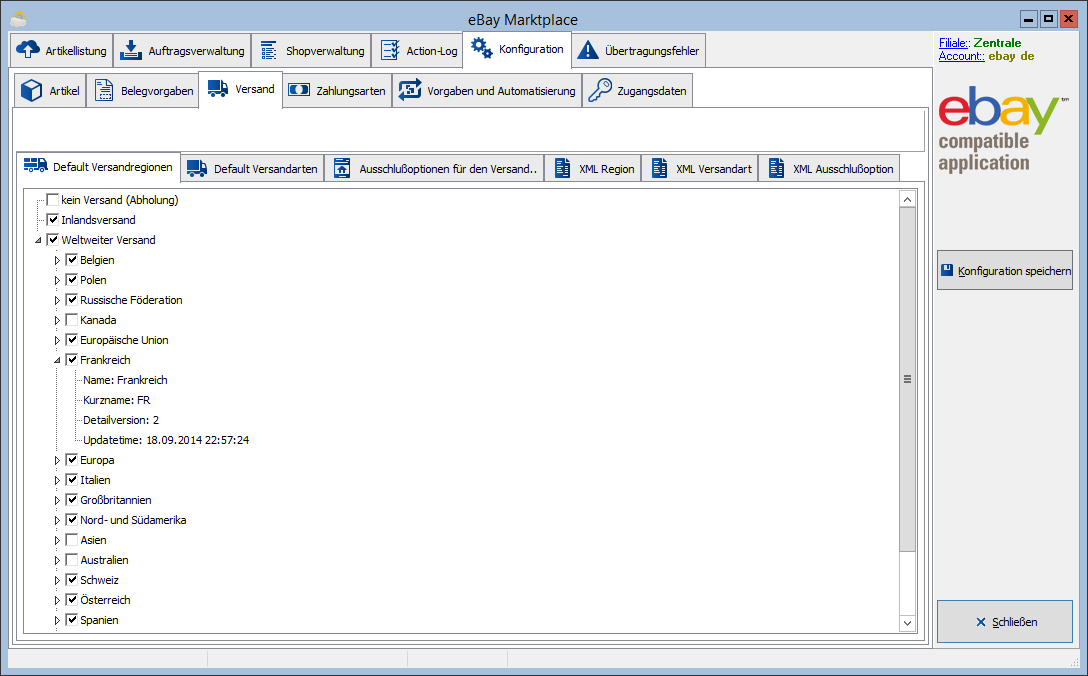Expand the Spanien tree node
This screenshot has height=676, width=1088.
coord(57,620)
